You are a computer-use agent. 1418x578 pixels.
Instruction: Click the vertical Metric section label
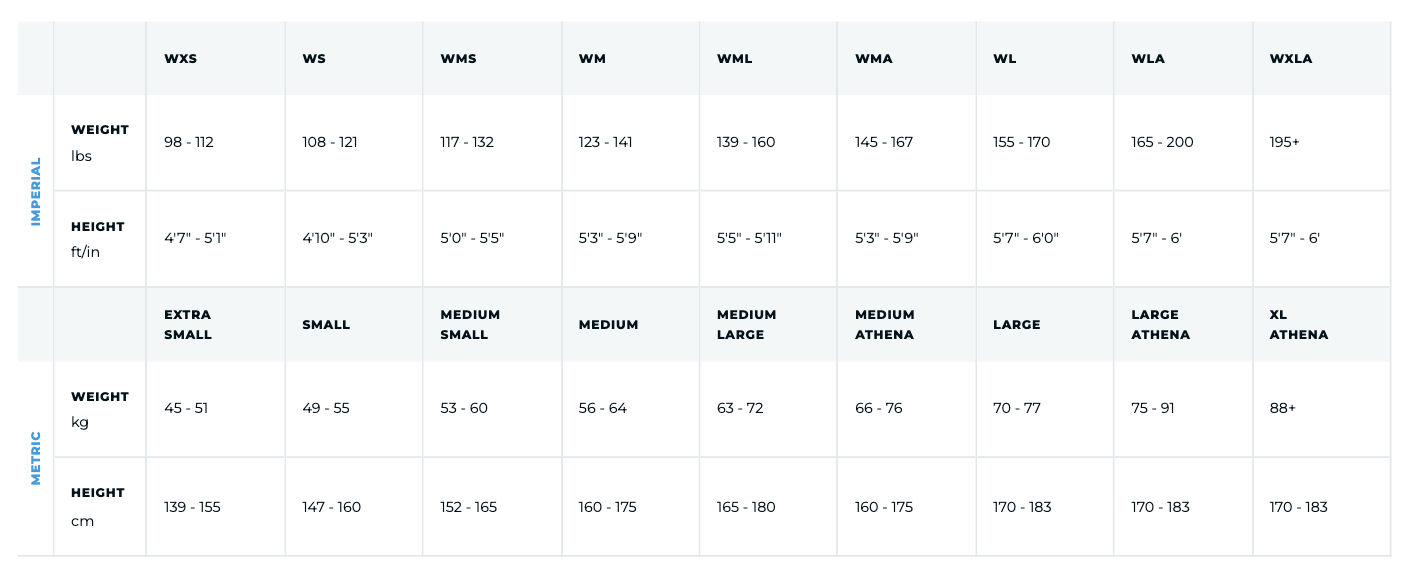(x=36, y=458)
